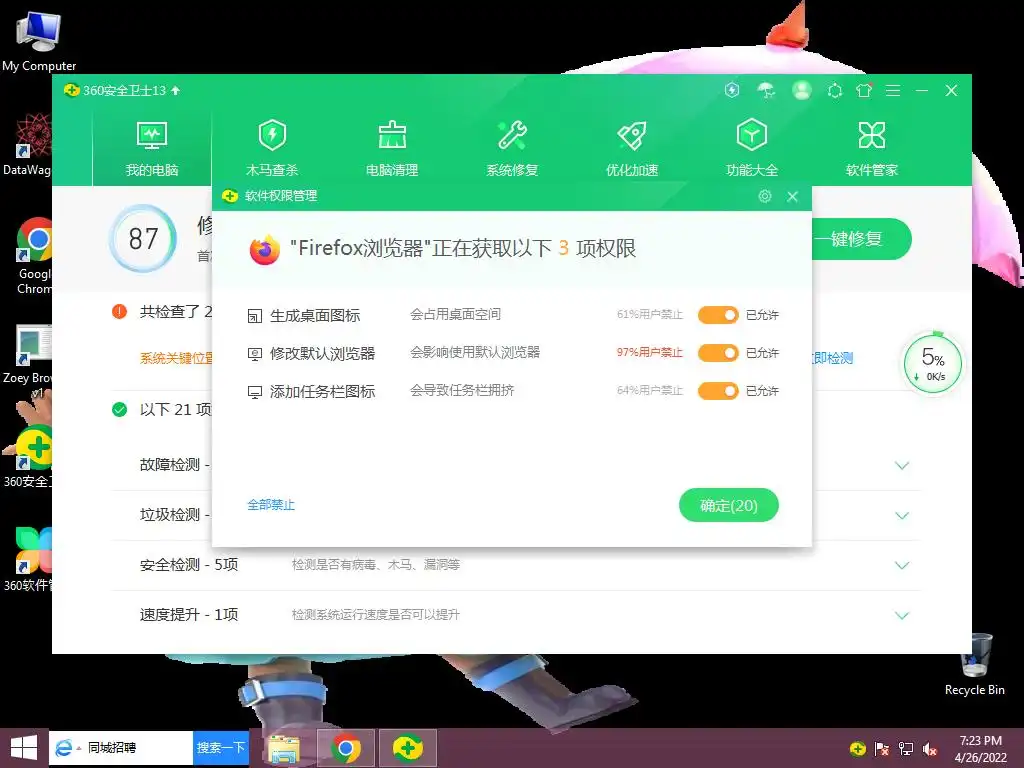
Task: Open permission dialog settings gear
Action: click(x=765, y=196)
